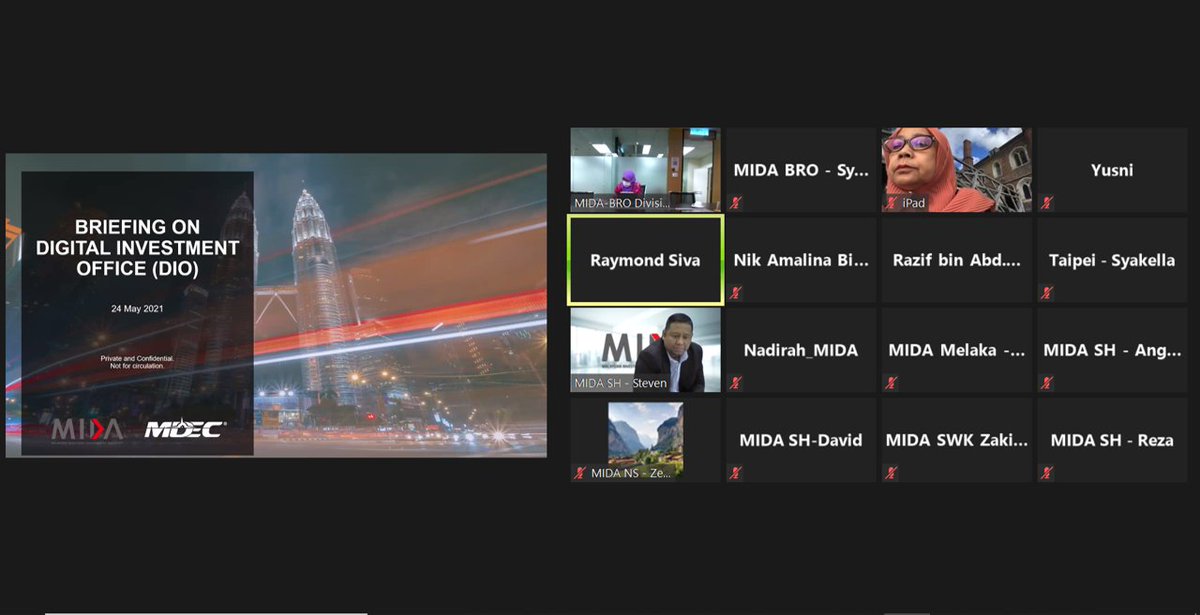Image resolution: width=1200 pixels, height=615 pixels.
Task: Click muted mic icon on MIDA SWK Zaki tile
Action: click(x=891, y=472)
